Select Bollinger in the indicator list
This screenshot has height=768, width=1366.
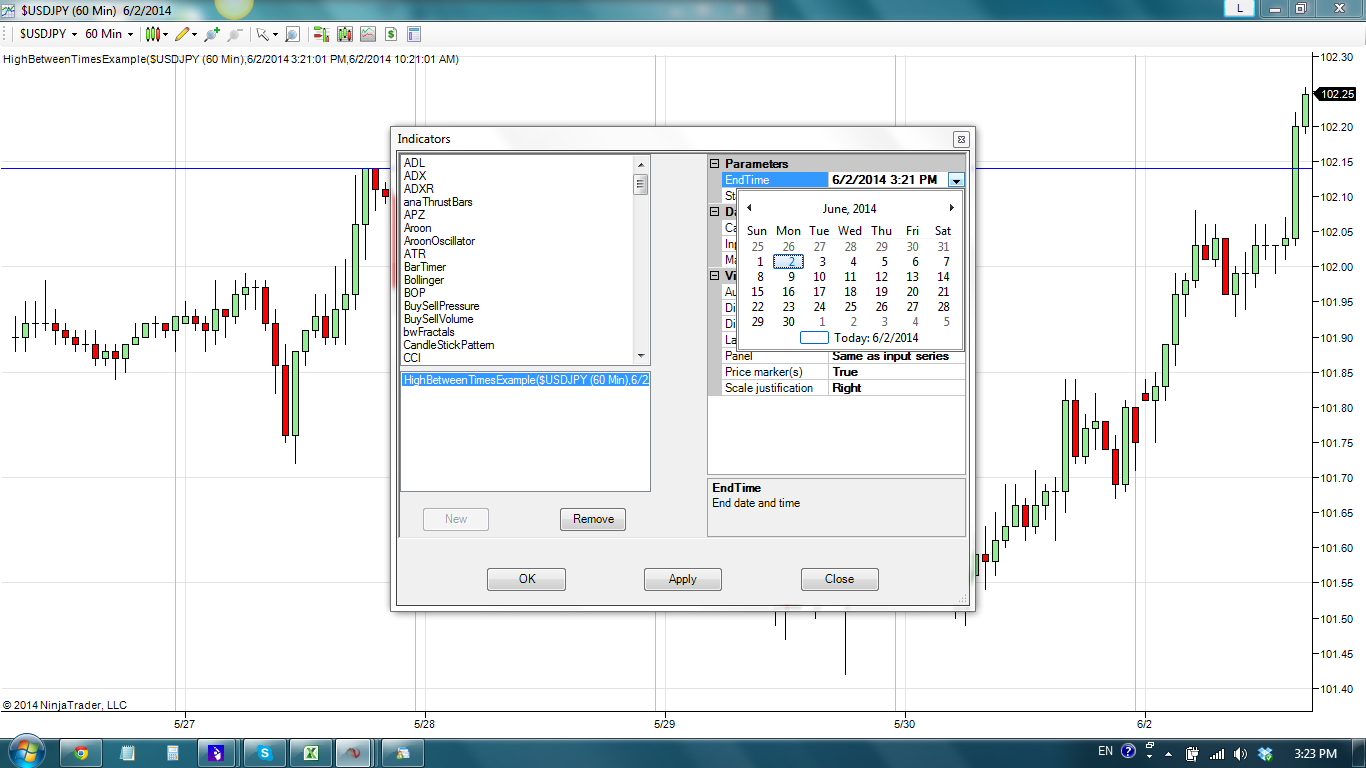(424, 280)
